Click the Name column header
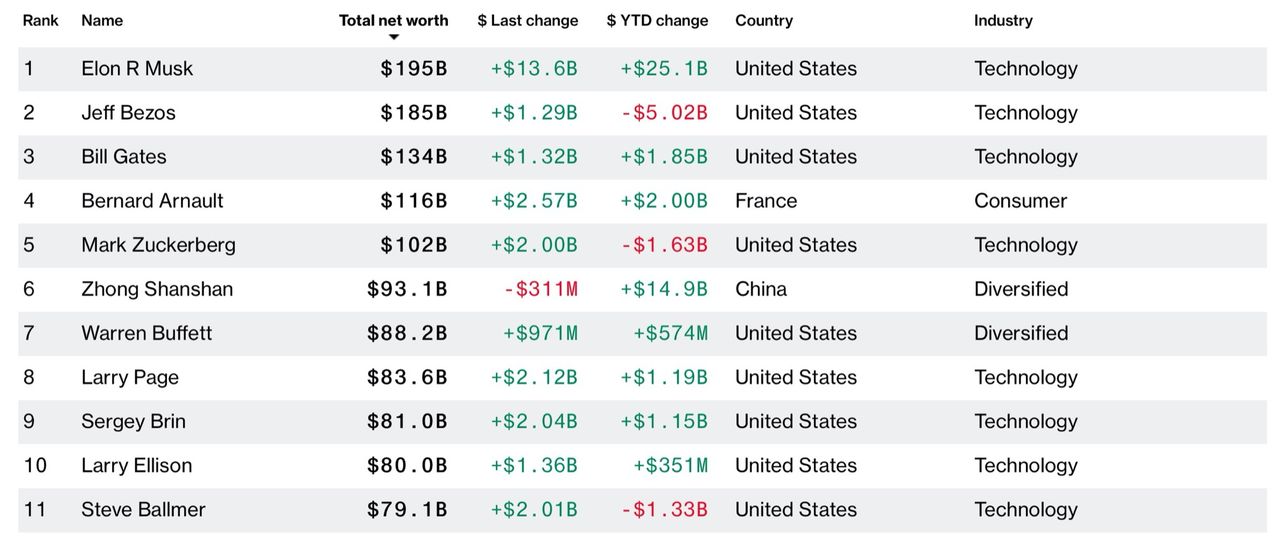Viewport: 1280px width, 542px height. click(102, 20)
